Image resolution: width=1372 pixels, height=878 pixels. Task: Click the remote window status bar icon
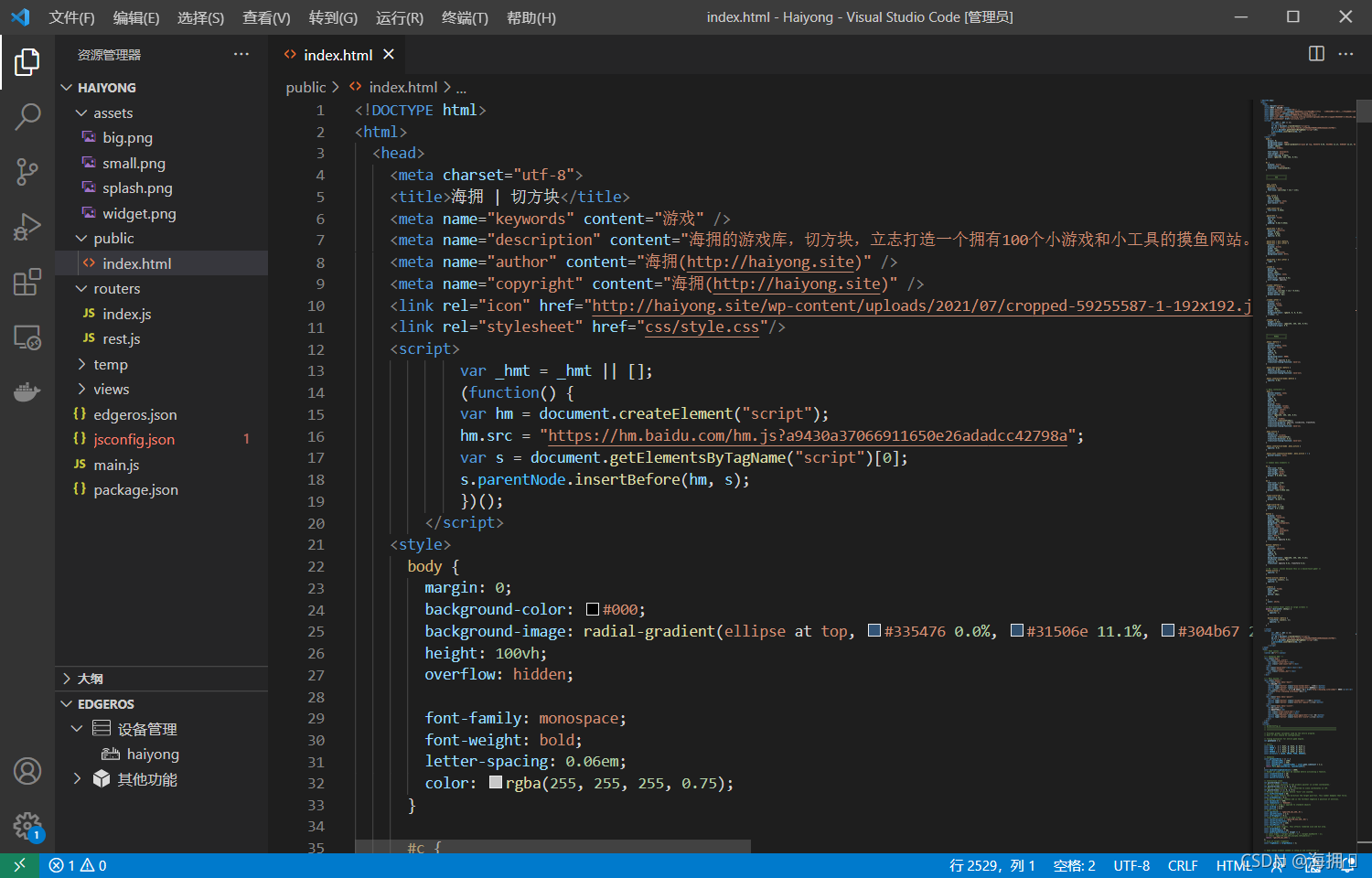coord(19,865)
